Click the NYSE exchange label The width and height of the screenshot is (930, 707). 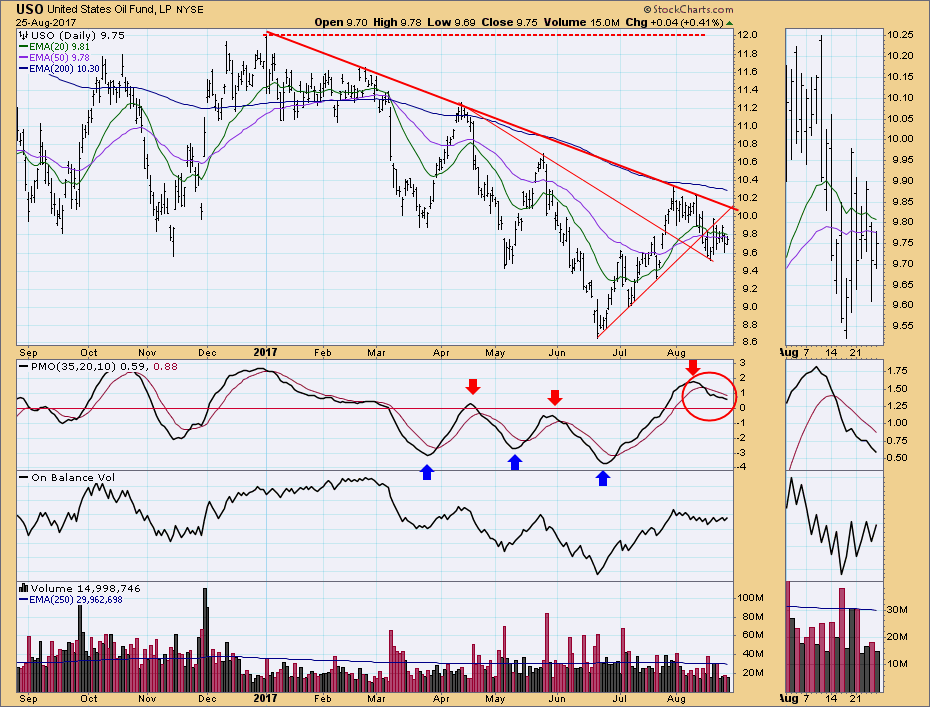click(190, 9)
